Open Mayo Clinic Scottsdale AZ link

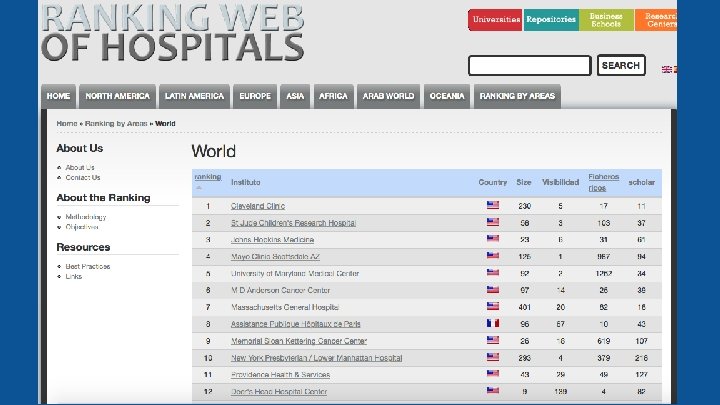[x=275, y=257]
